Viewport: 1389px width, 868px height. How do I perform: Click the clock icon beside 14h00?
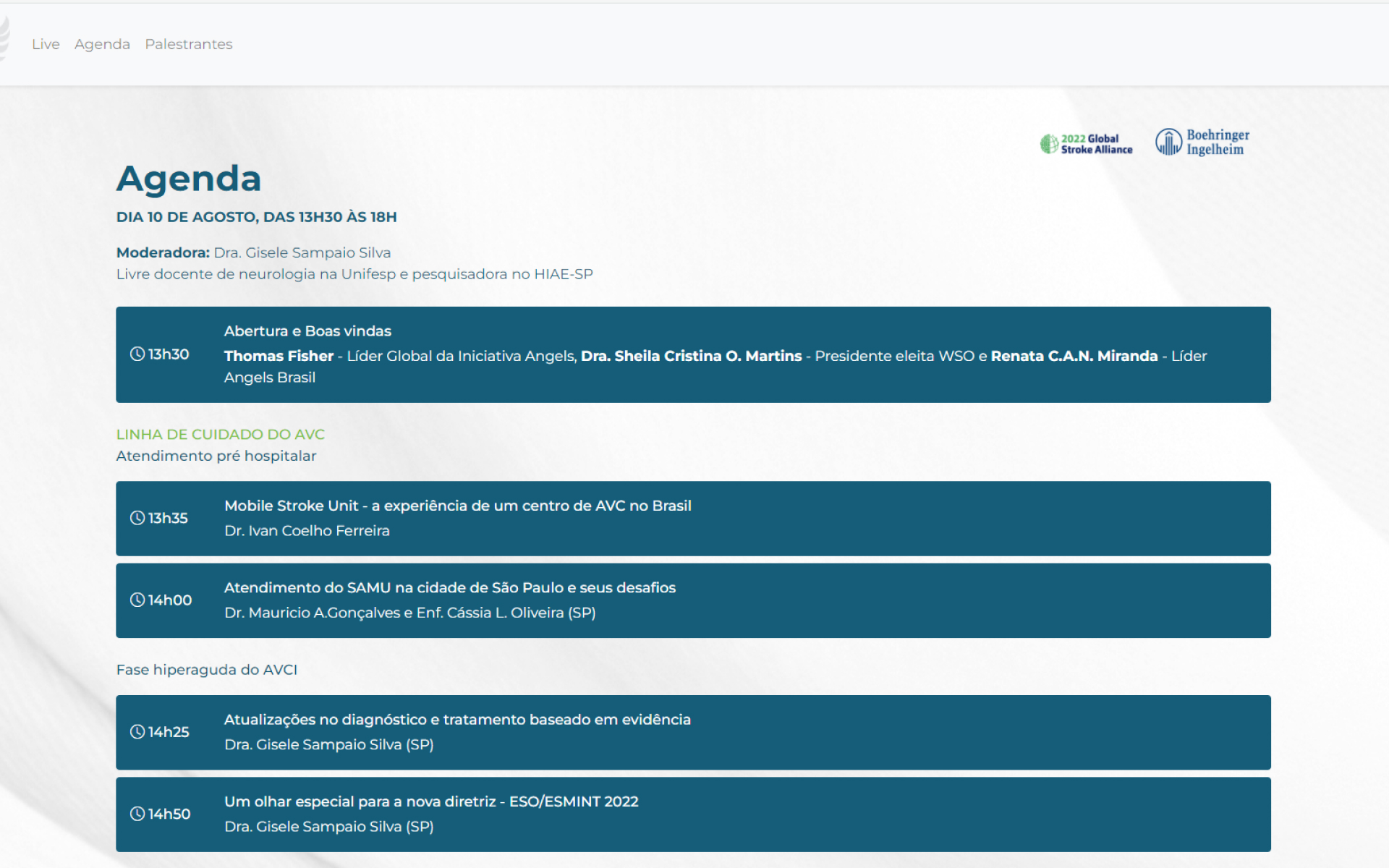click(x=137, y=600)
